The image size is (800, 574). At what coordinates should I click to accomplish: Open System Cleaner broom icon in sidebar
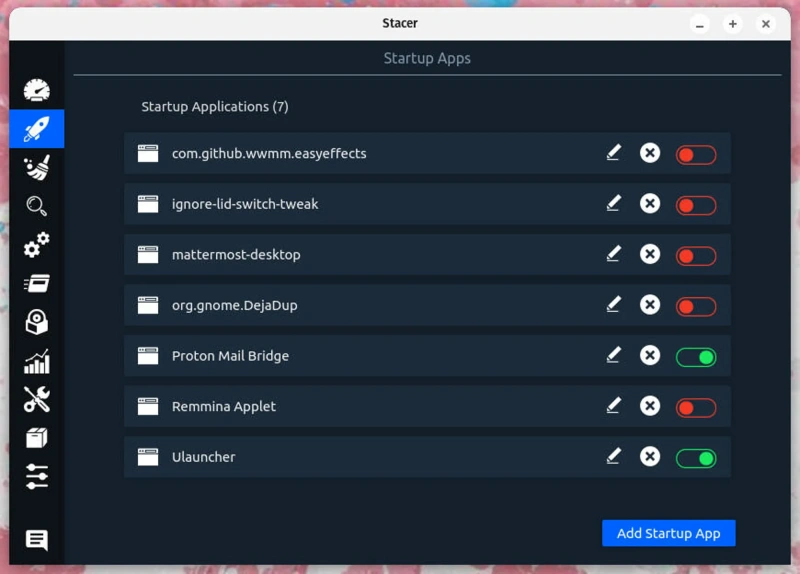(37, 167)
